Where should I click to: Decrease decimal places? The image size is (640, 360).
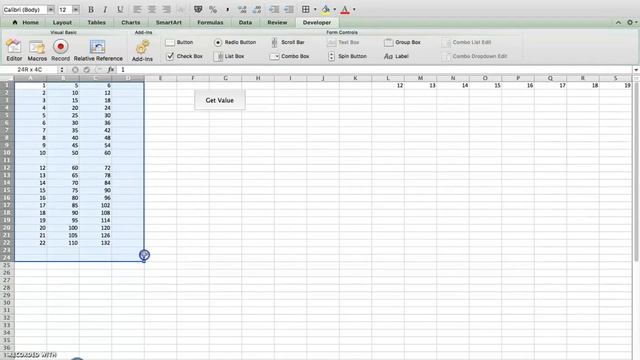[257, 9]
